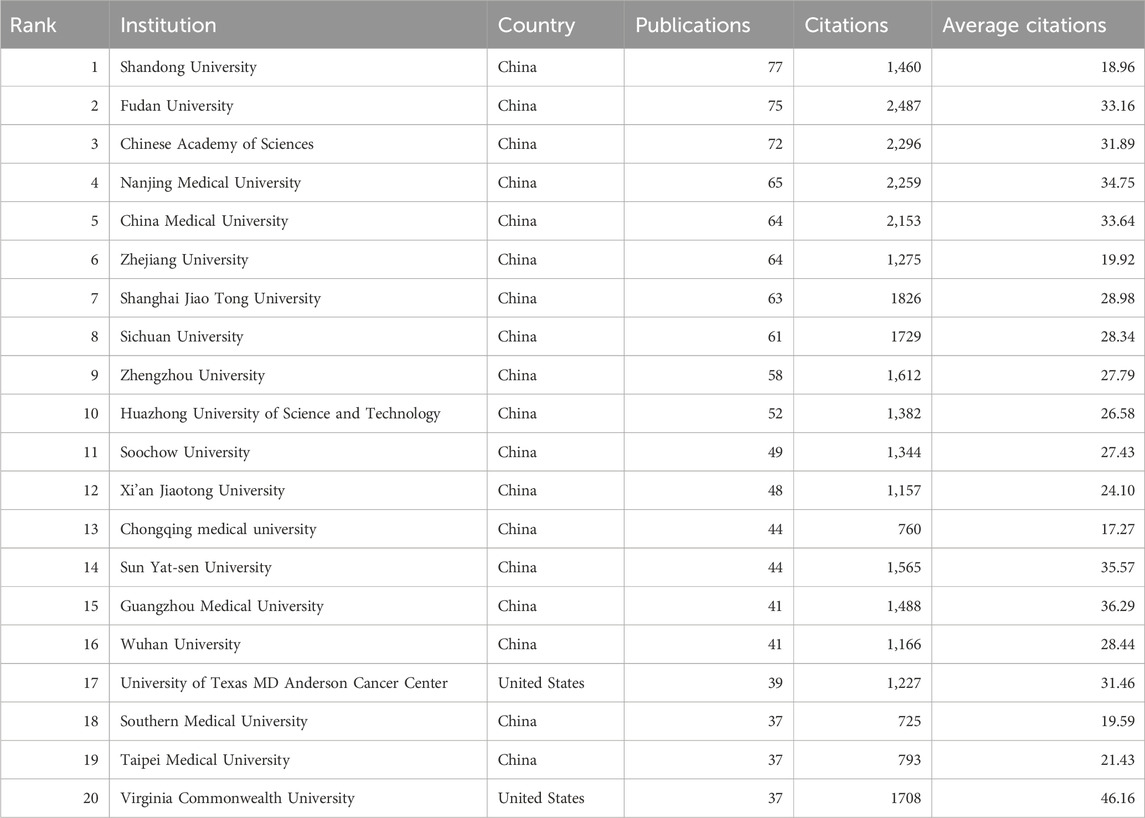Viewport: 1145px width, 818px height.
Task: Select the citations value 2,259
Action: pyautogui.click(x=904, y=183)
